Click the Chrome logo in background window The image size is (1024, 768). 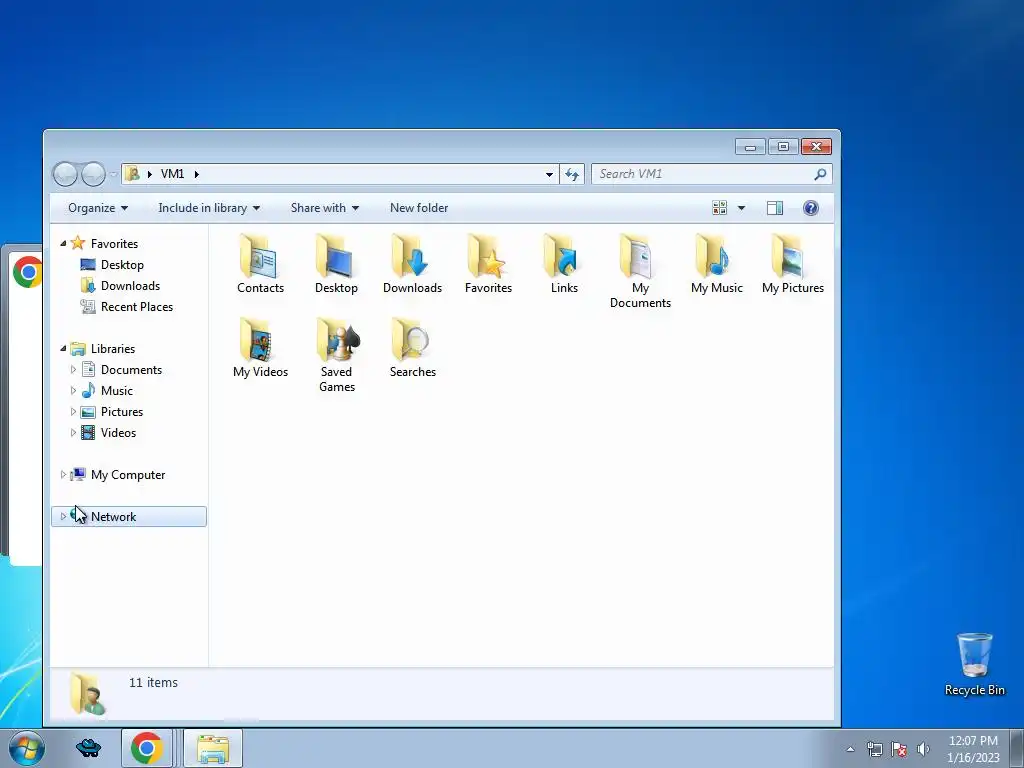point(28,272)
